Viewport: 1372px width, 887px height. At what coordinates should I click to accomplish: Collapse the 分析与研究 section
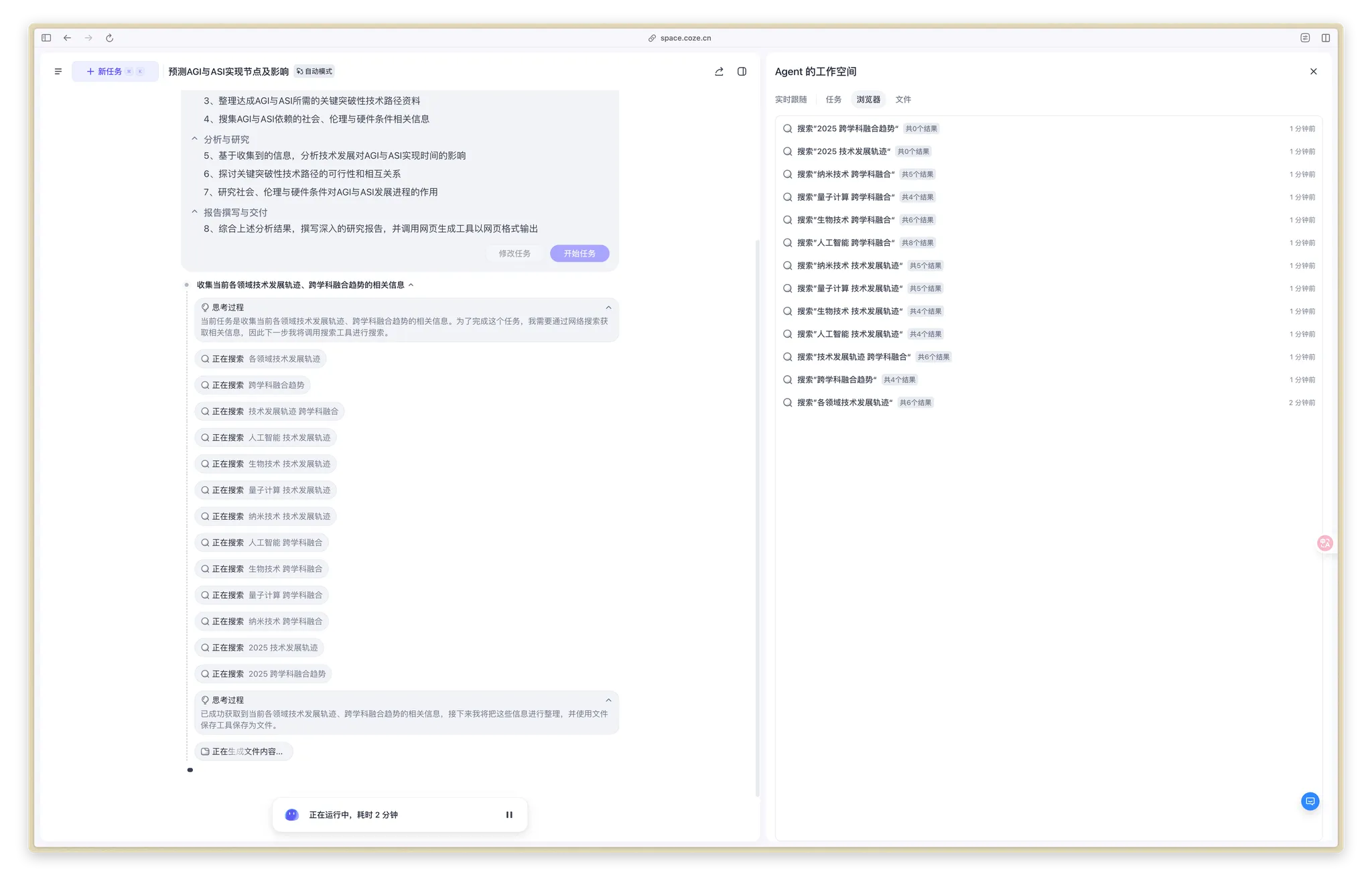coord(195,139)
